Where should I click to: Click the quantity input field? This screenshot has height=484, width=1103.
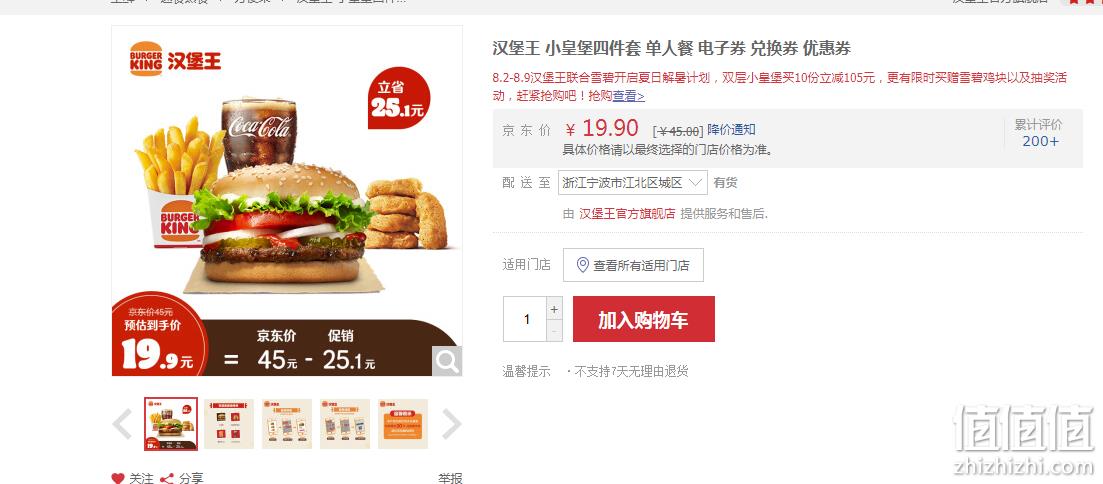point(525,319)
